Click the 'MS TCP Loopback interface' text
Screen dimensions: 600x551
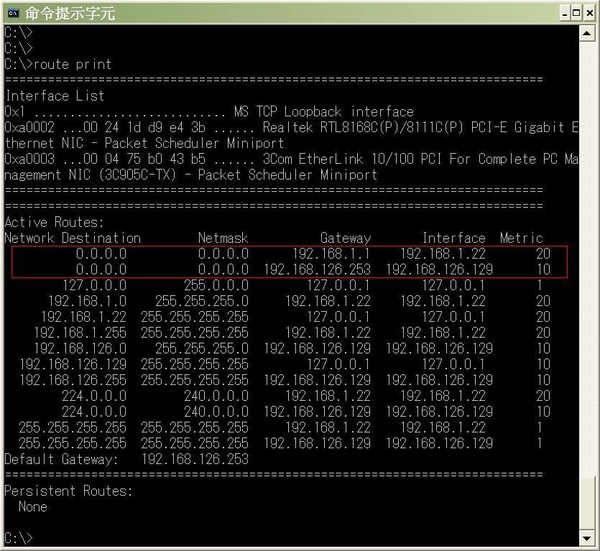(x=324, y=111)
